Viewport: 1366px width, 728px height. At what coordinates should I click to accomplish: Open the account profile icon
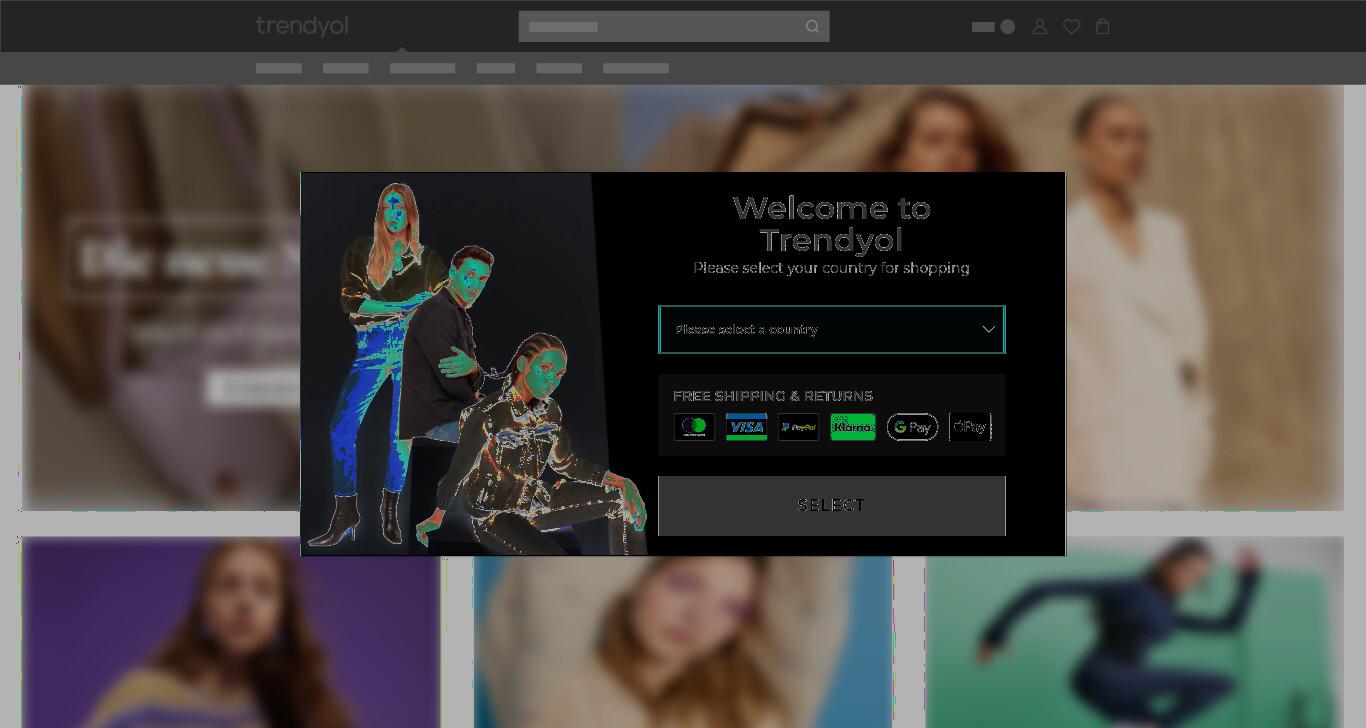pos(1040,27)
